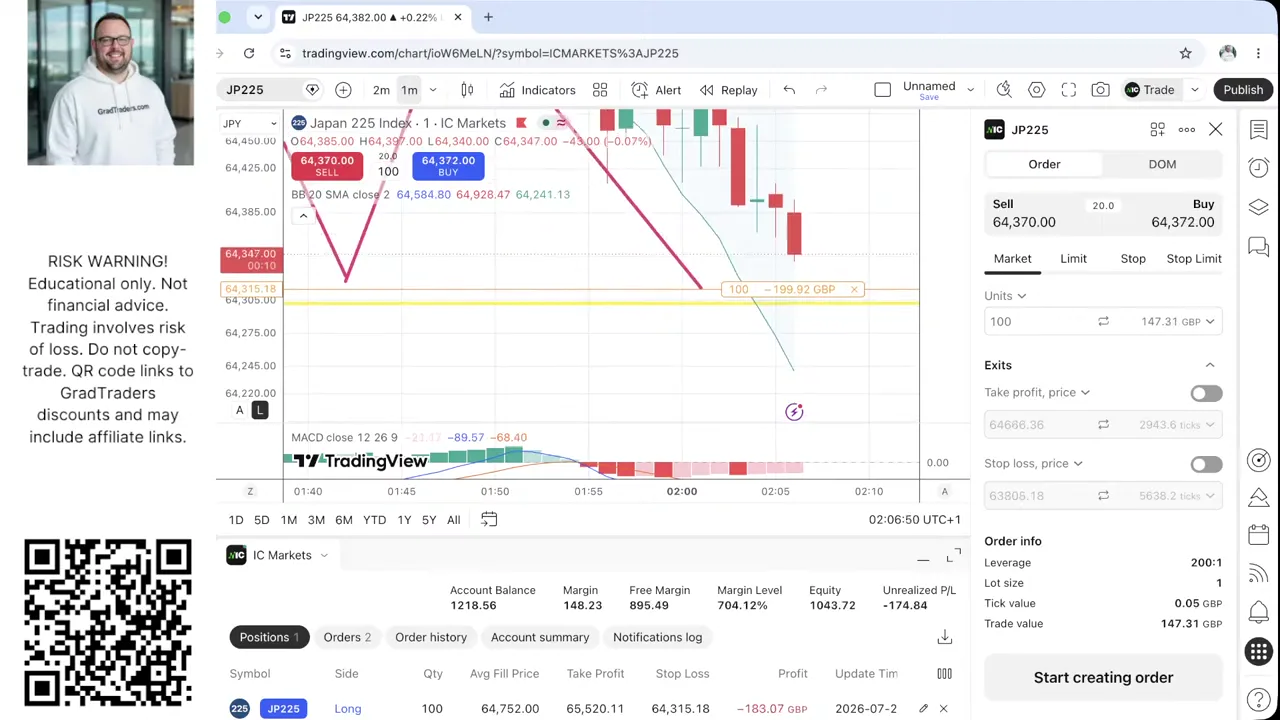1280x720 pixels.
Task: Open the help icon in right sidebar
Action: pyautogui.click(x=1259, y=699)
